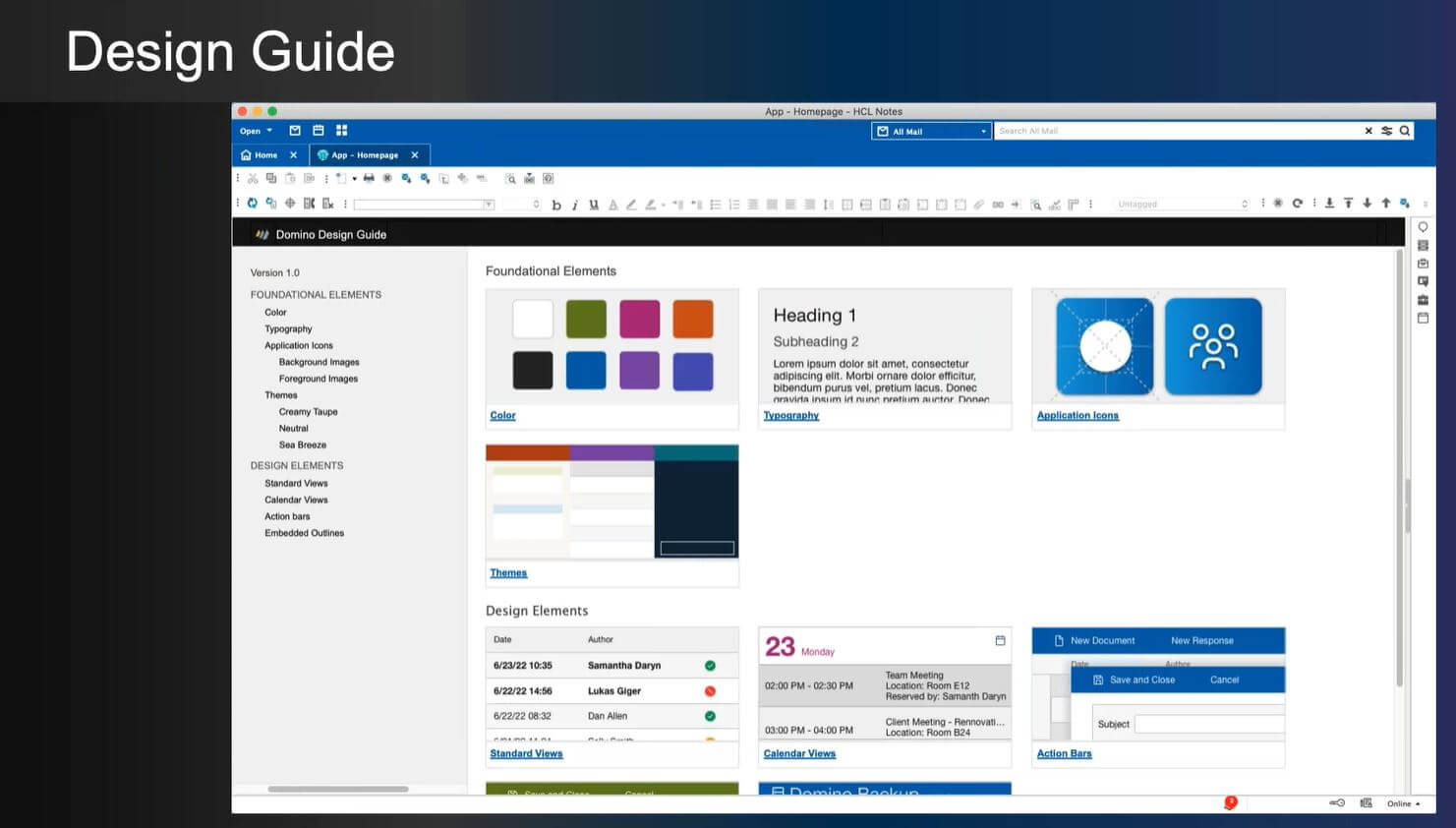The height and width of the screenshot is (828, 1456).
Task: Open the Action Bars link
Action: 1064,753
